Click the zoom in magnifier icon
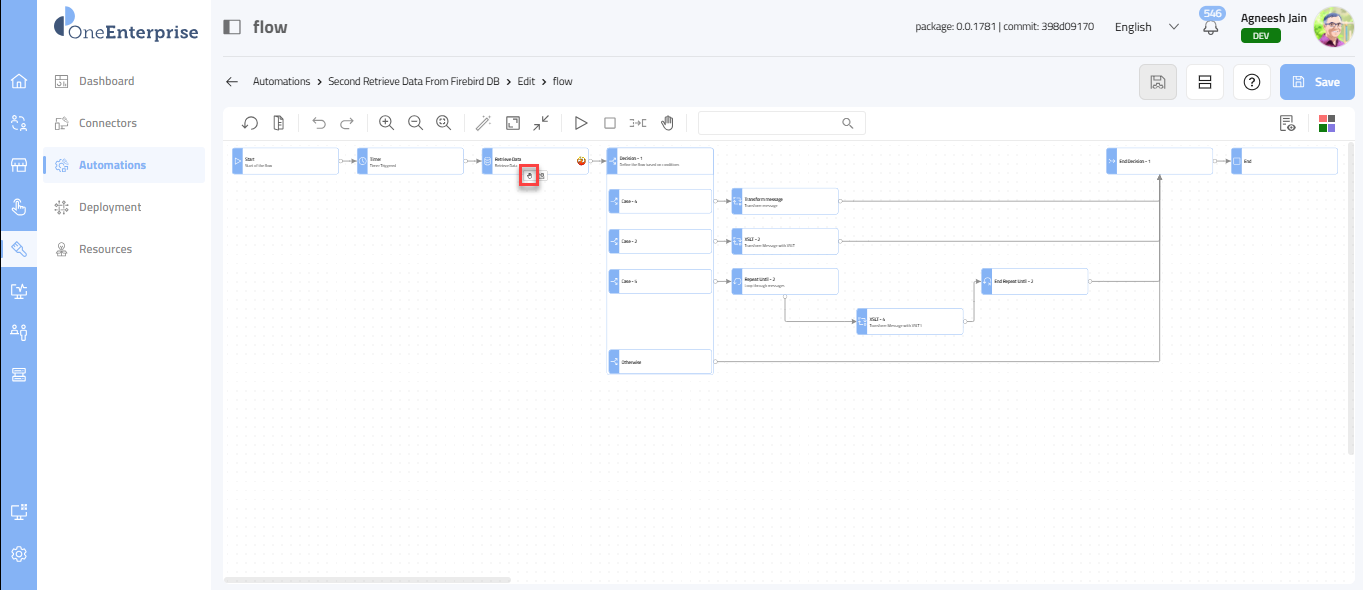1363x590 pixels. pyautogui.click(x=386, y=123)
